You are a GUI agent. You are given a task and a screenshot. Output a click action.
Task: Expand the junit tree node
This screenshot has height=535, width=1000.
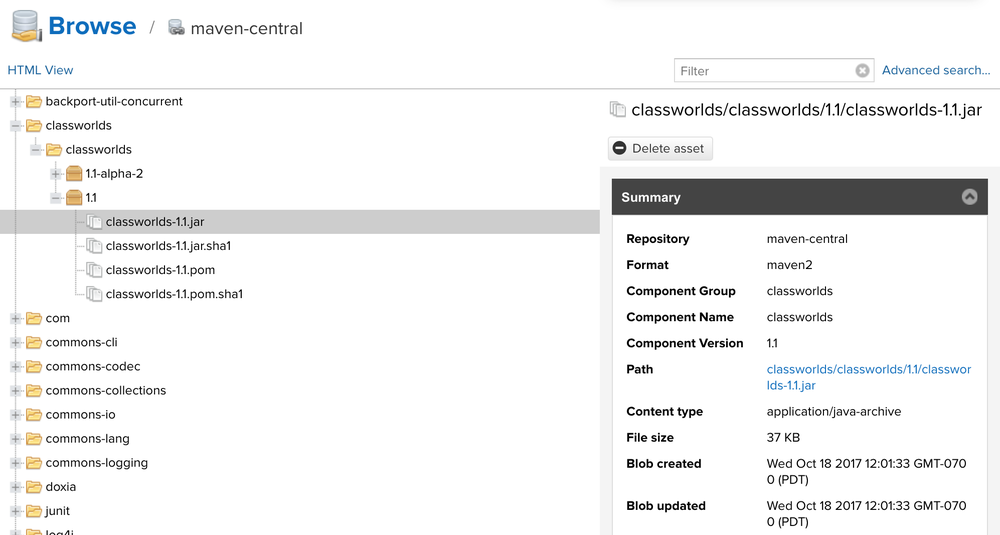16,511
